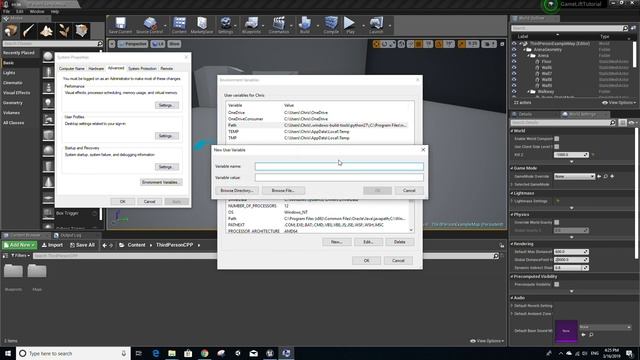Click the Build toolbar icon

[x=305, y=25]
